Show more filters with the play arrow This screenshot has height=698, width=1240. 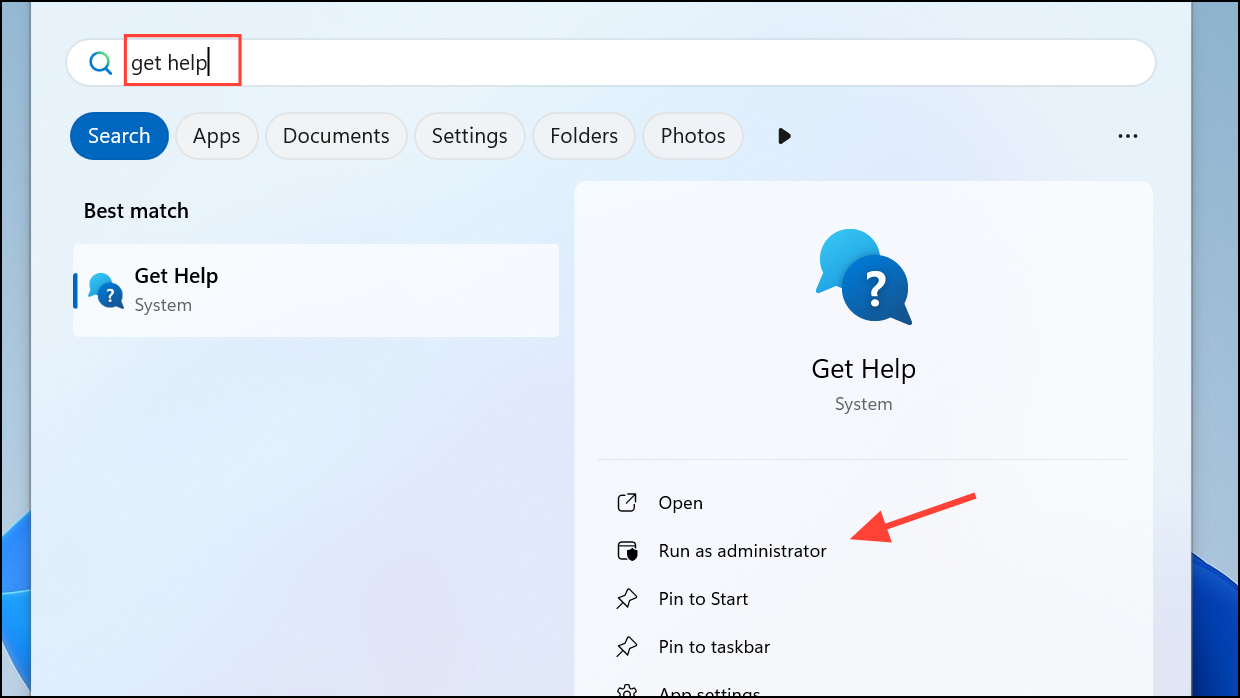point(784,136)
